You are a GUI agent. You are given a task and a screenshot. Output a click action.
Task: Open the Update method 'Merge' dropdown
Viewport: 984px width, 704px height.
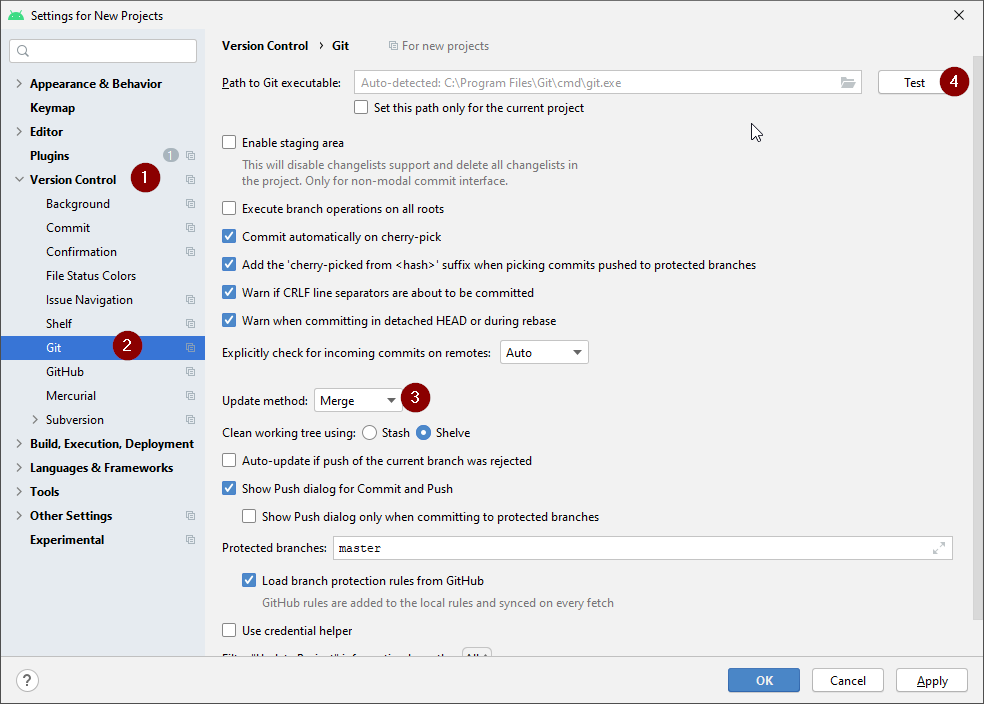pyautogui.click(x=358, y=400)
